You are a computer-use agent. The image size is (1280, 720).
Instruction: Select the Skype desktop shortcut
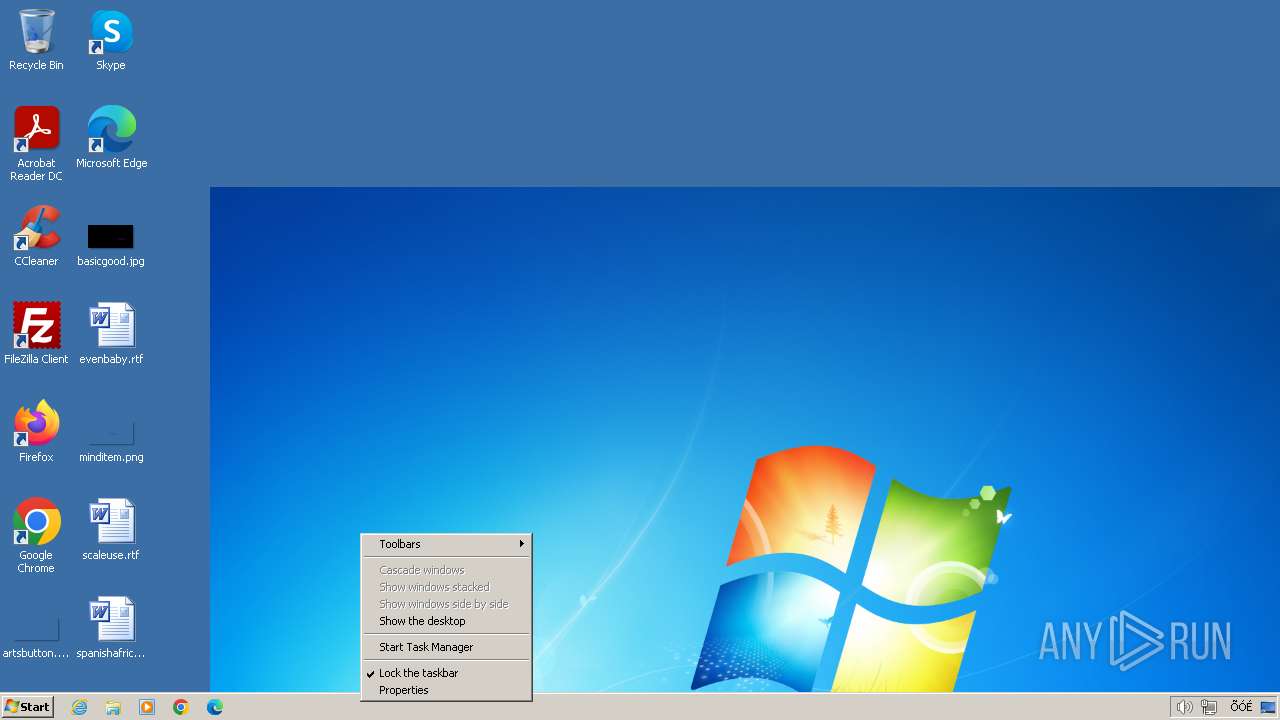pos(111,40)
